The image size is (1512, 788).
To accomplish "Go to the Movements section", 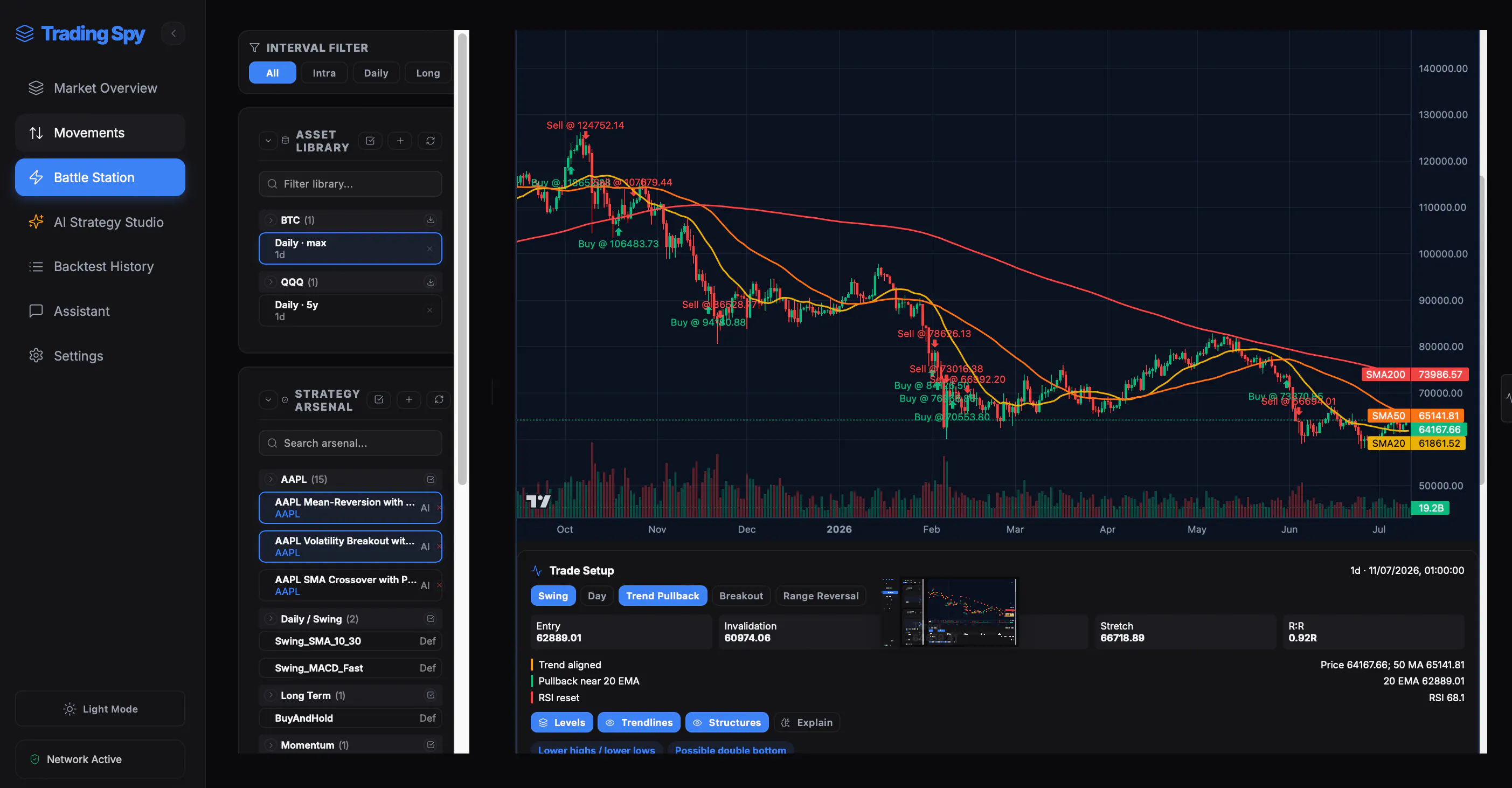I will click(100, 133).
